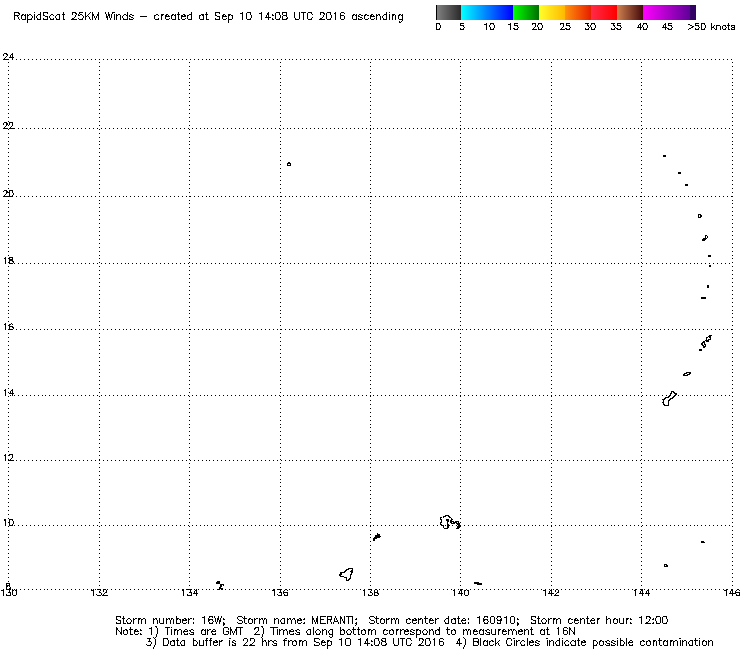Click the longitude label 138
Image resolution: width=740 pixels, height=650 pixels.
370,593
